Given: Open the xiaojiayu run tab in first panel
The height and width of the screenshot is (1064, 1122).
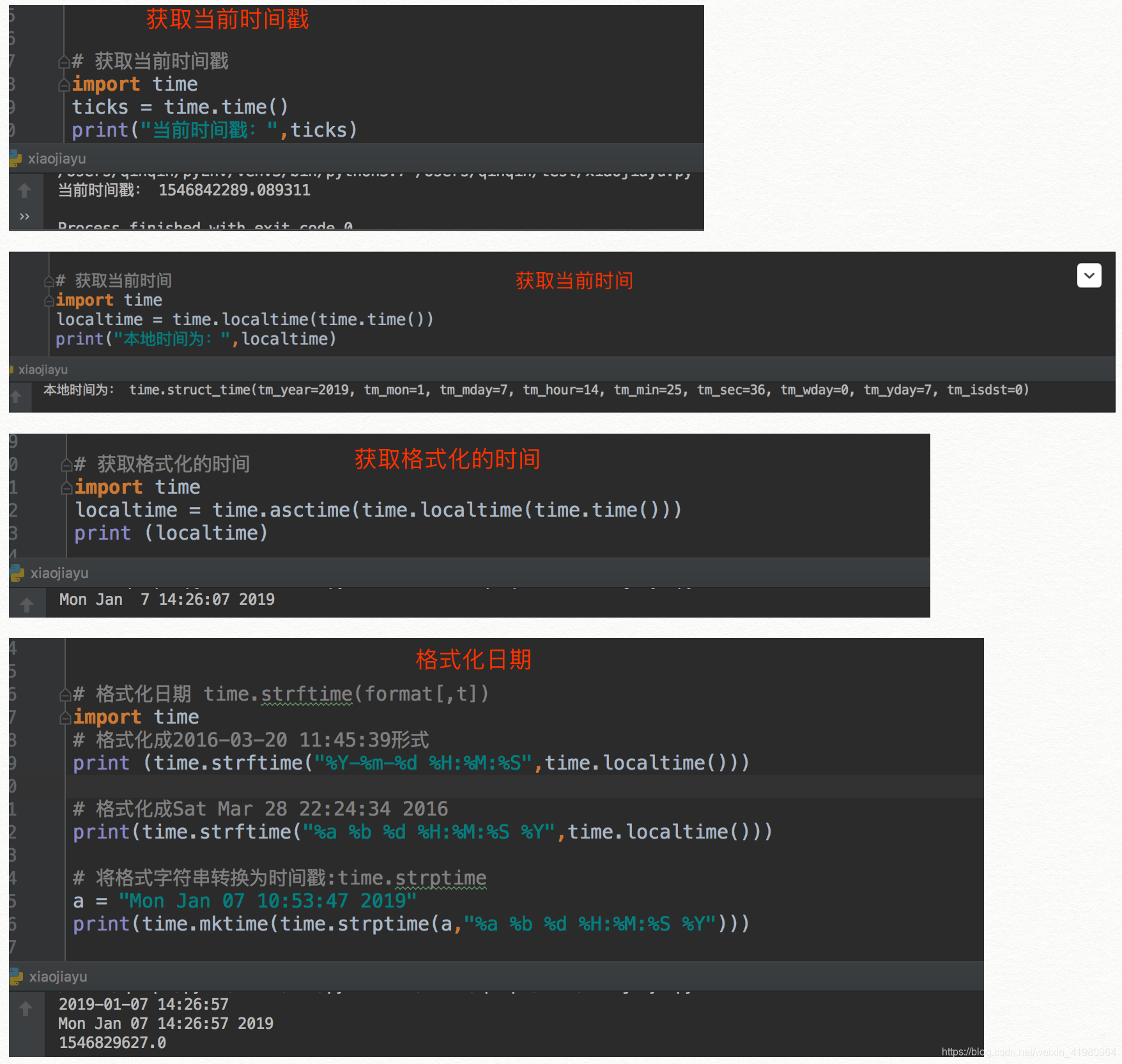Looking at the screenshot, I should 56,158.
